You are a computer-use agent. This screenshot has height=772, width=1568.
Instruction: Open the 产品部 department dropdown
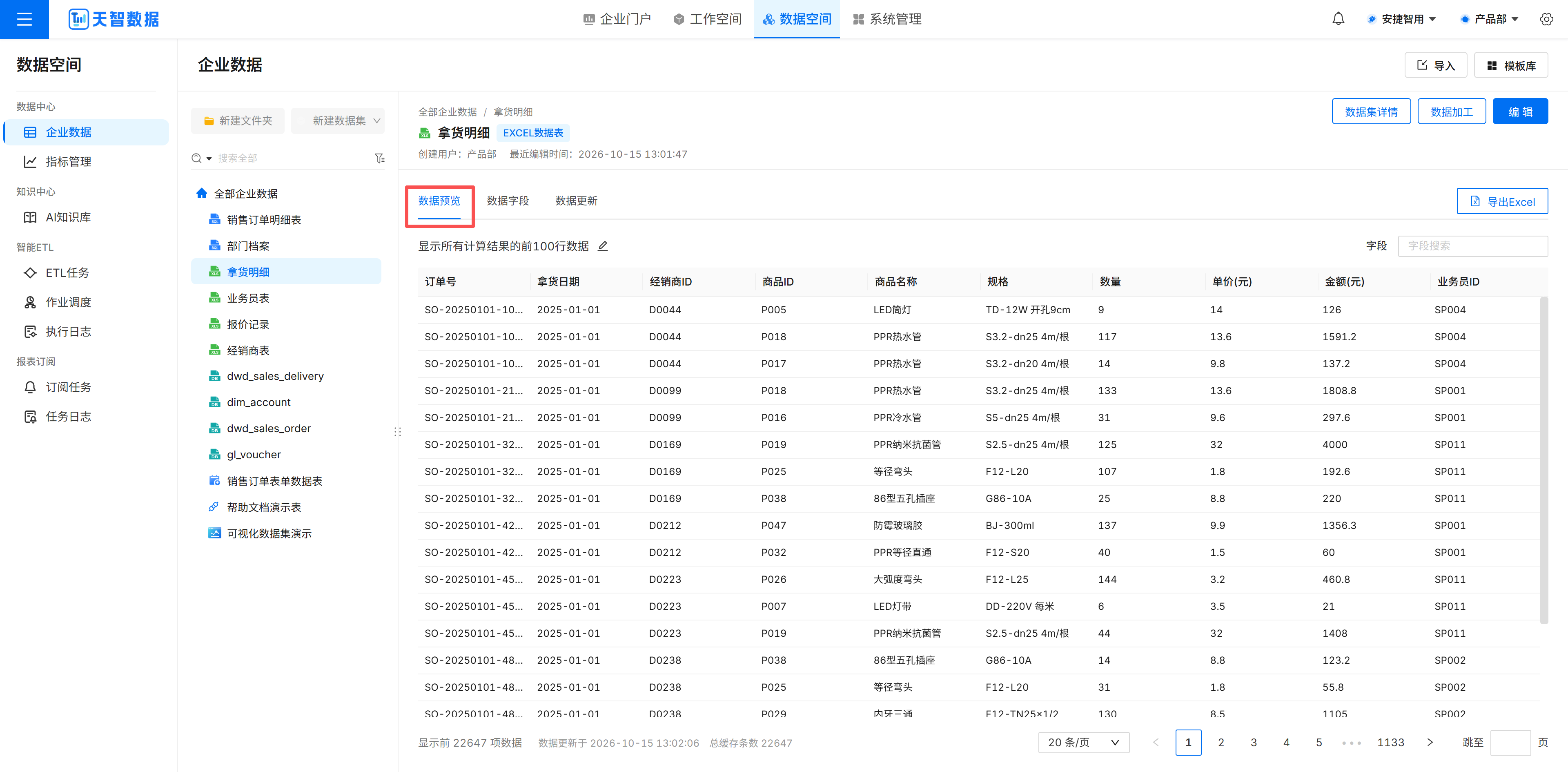click(x=1490, y=20)
